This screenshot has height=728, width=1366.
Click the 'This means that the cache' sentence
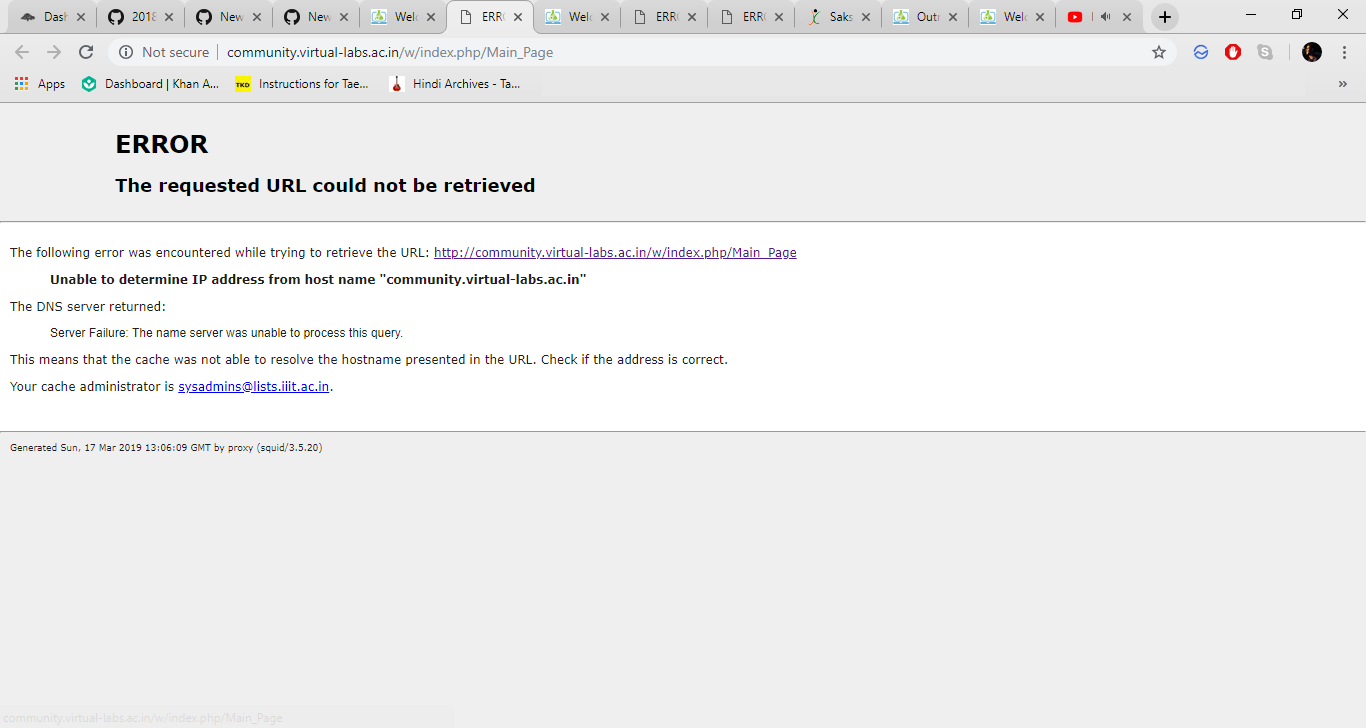pos(369,359)
